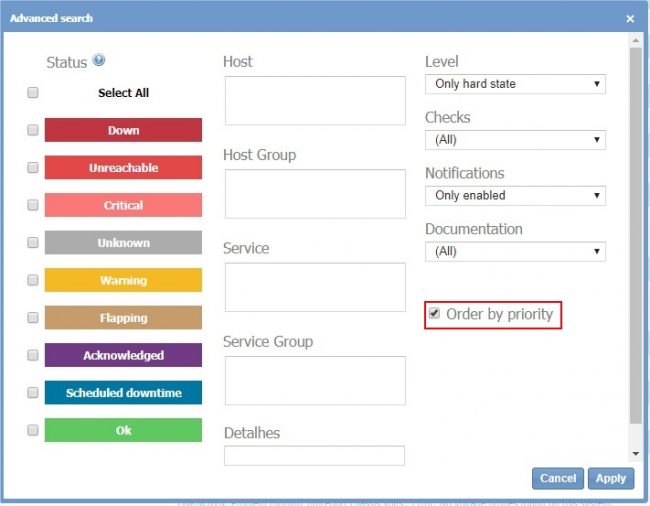Toggle the Order by priority checkbox

tap(434, 314)
